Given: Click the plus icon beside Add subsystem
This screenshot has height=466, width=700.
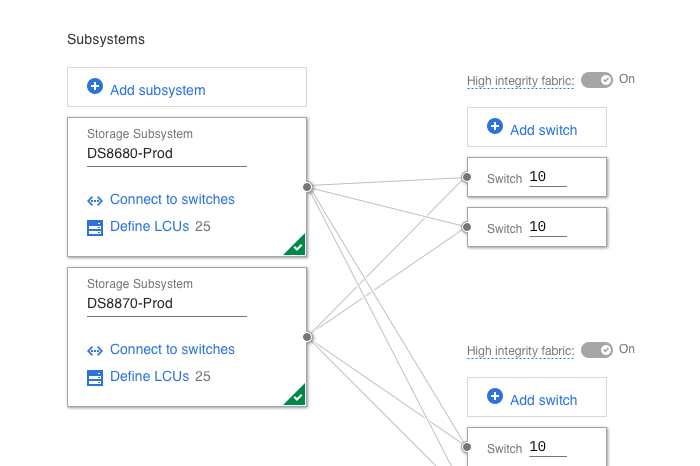Looking at the screenshot, I should point(95,87).
